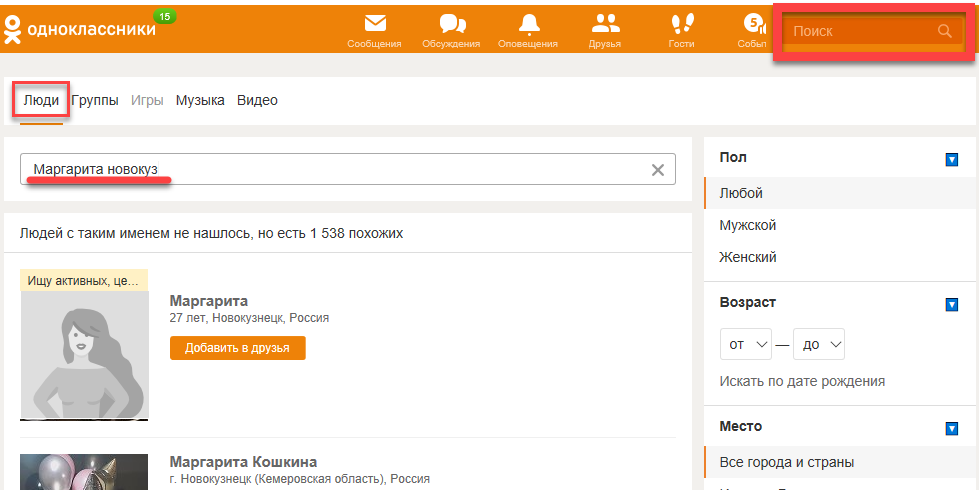Viewport: 979px width, 490px height.
Task: Focus the top Поиск search field
Action: pyautogui.click(x=873, y=31)
